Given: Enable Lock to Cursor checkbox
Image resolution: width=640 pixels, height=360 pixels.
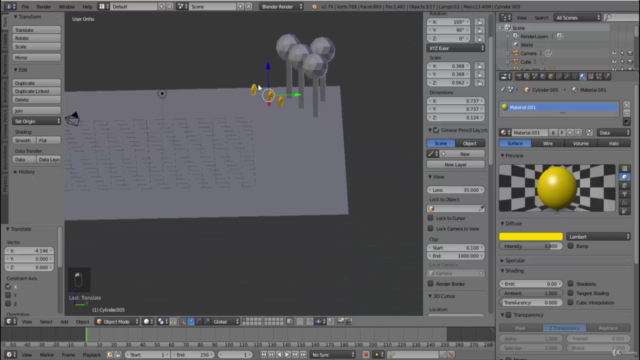Looking at the screenshot, I should tap(430, 218).
